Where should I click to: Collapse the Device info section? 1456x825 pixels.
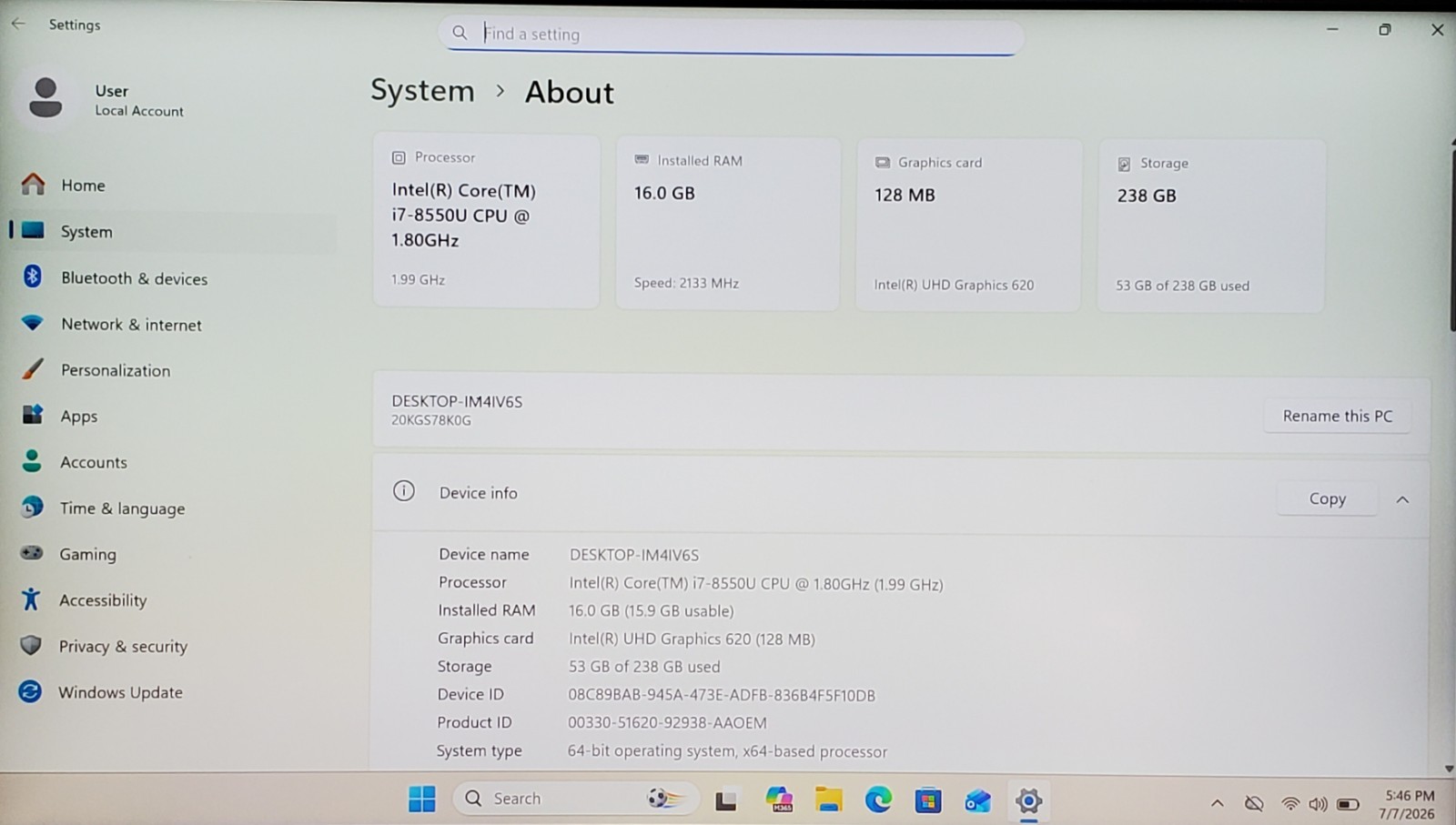(x=1402, y=499)
